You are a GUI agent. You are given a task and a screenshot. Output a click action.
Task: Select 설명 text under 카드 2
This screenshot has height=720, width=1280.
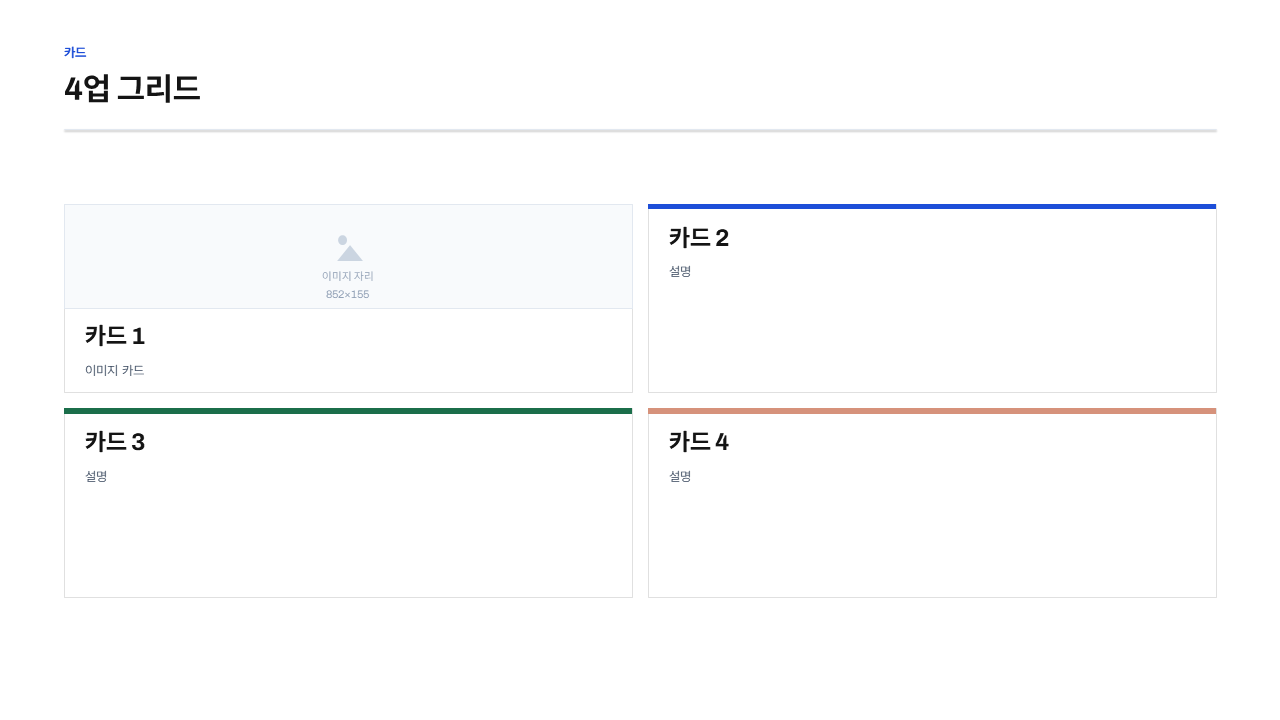pos(680,271)
